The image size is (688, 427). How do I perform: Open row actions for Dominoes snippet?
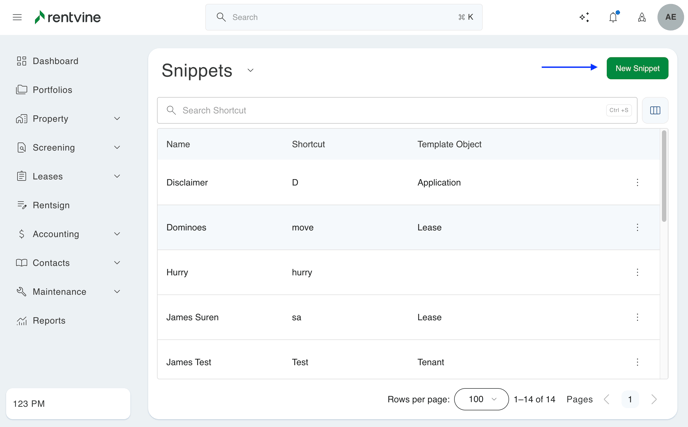[x=637, y=228]
